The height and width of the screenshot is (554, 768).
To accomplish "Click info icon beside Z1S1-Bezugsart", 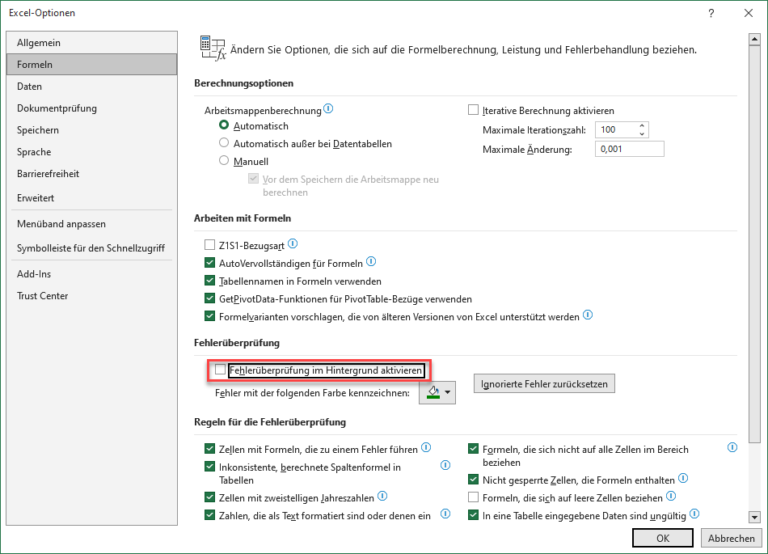I will point(293,243).
